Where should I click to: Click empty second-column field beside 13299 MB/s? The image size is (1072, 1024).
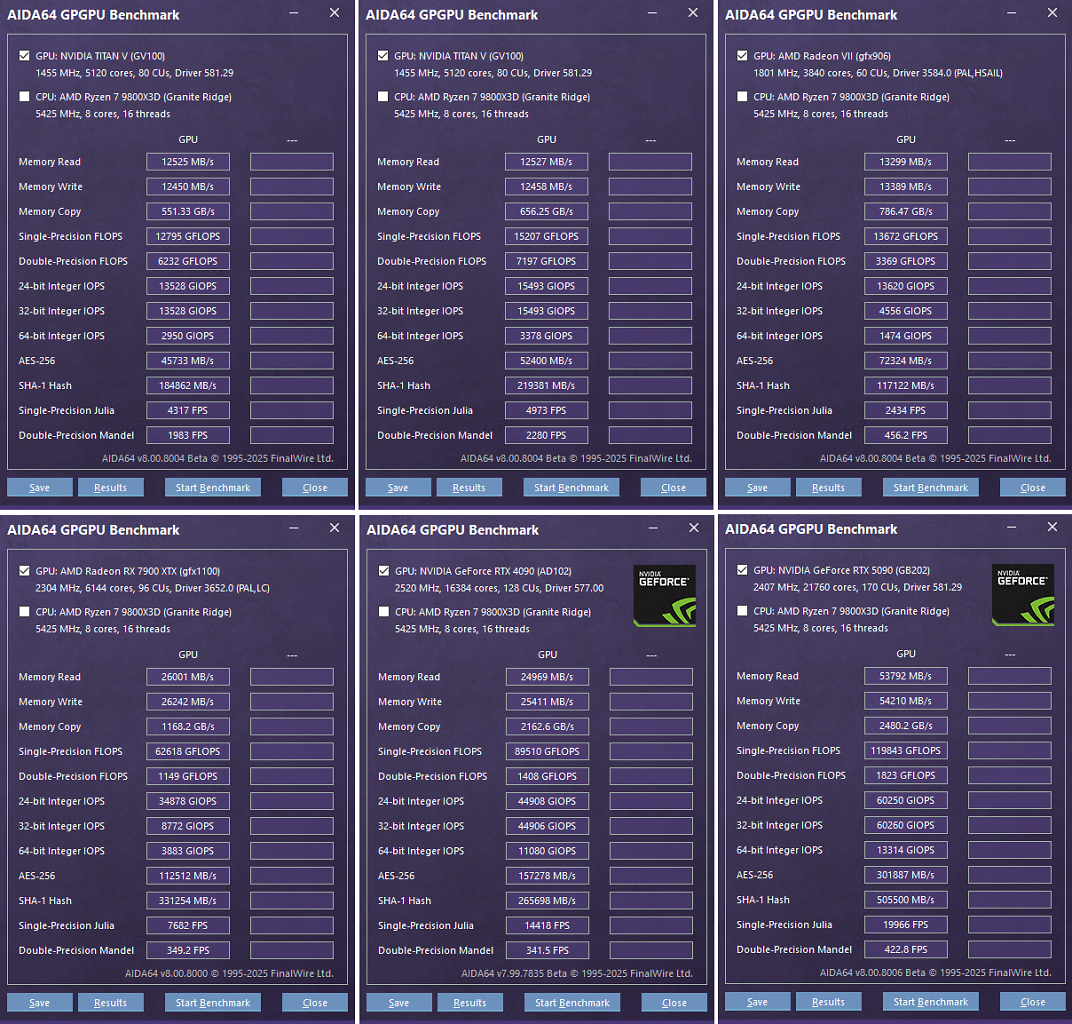[1010, 162]
